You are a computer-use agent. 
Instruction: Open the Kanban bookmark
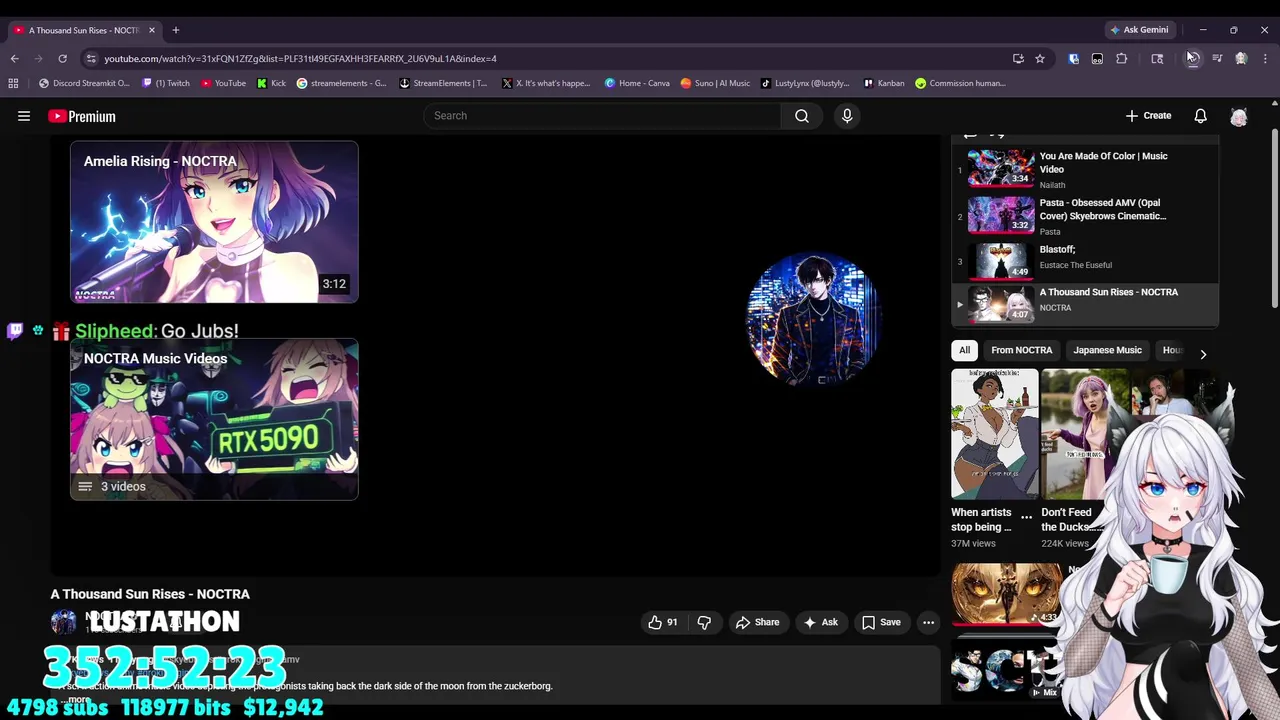point(884,83)
